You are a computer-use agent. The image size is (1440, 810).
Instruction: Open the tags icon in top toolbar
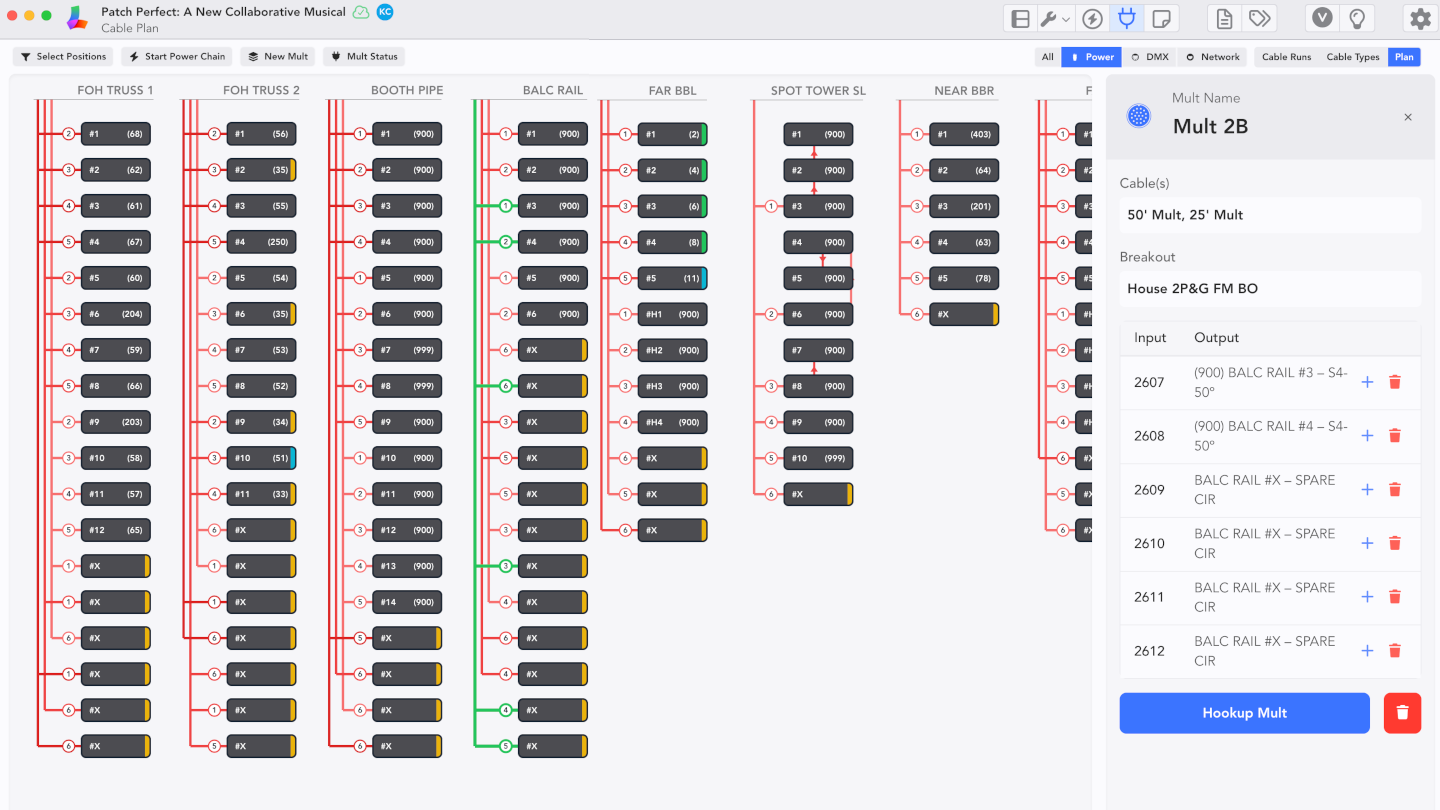(x=1259, y=19)
